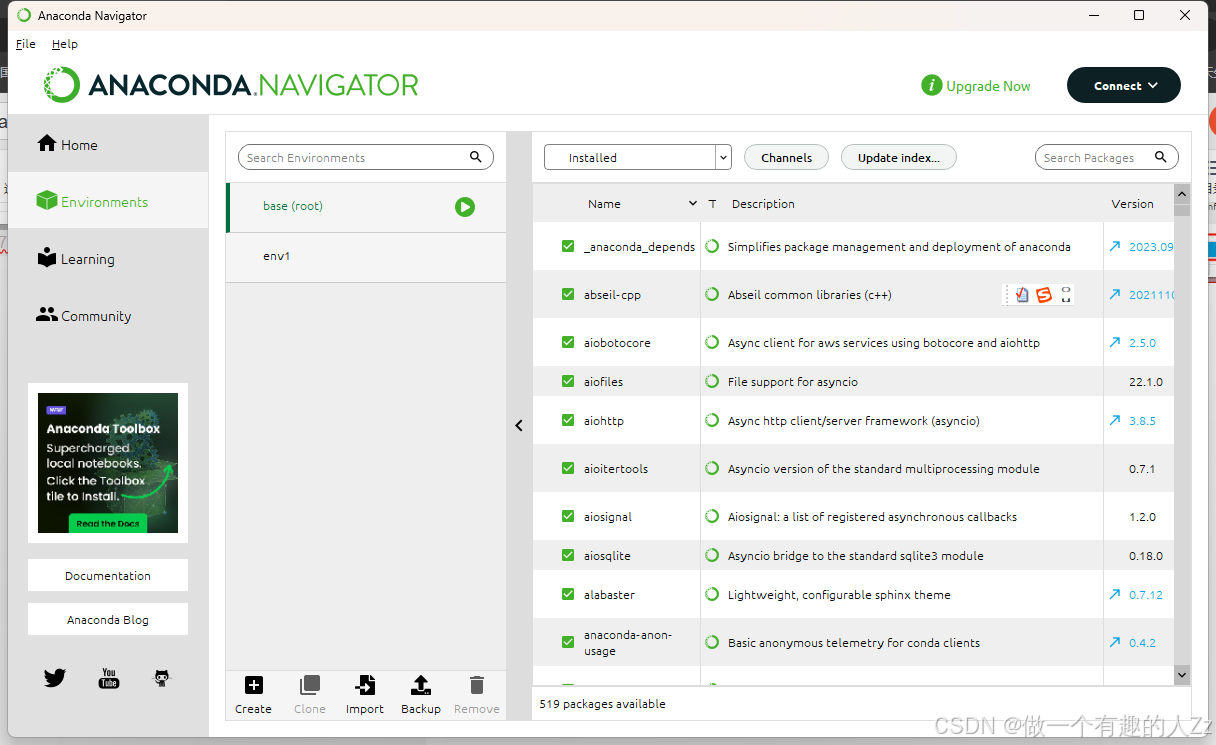Click upgrade arrow for aiohttp version
Viewport: 1216px width, 745px height.
click(1115, 420)
